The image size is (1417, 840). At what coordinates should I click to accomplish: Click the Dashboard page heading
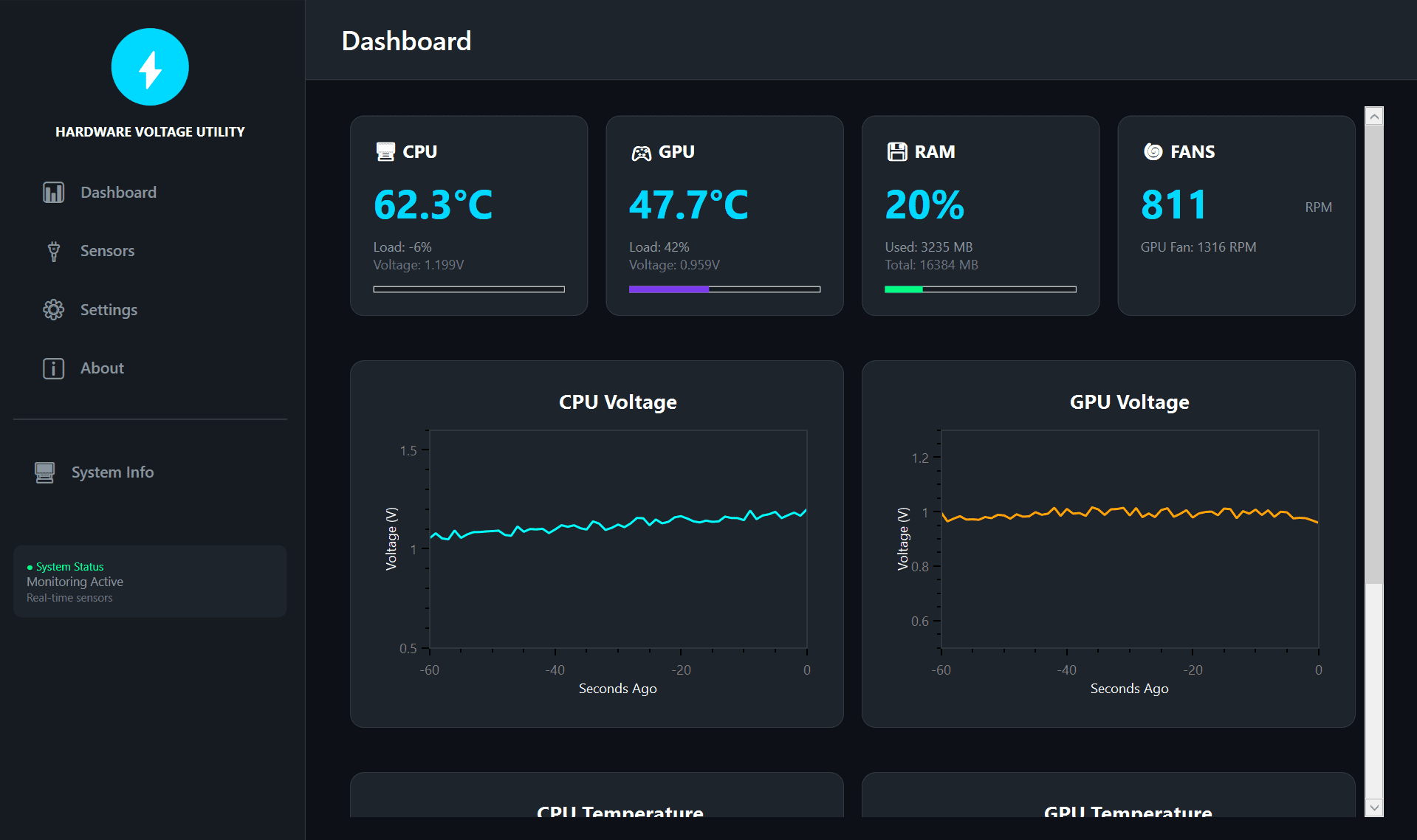pyautogui.click(x=407, y=41)
